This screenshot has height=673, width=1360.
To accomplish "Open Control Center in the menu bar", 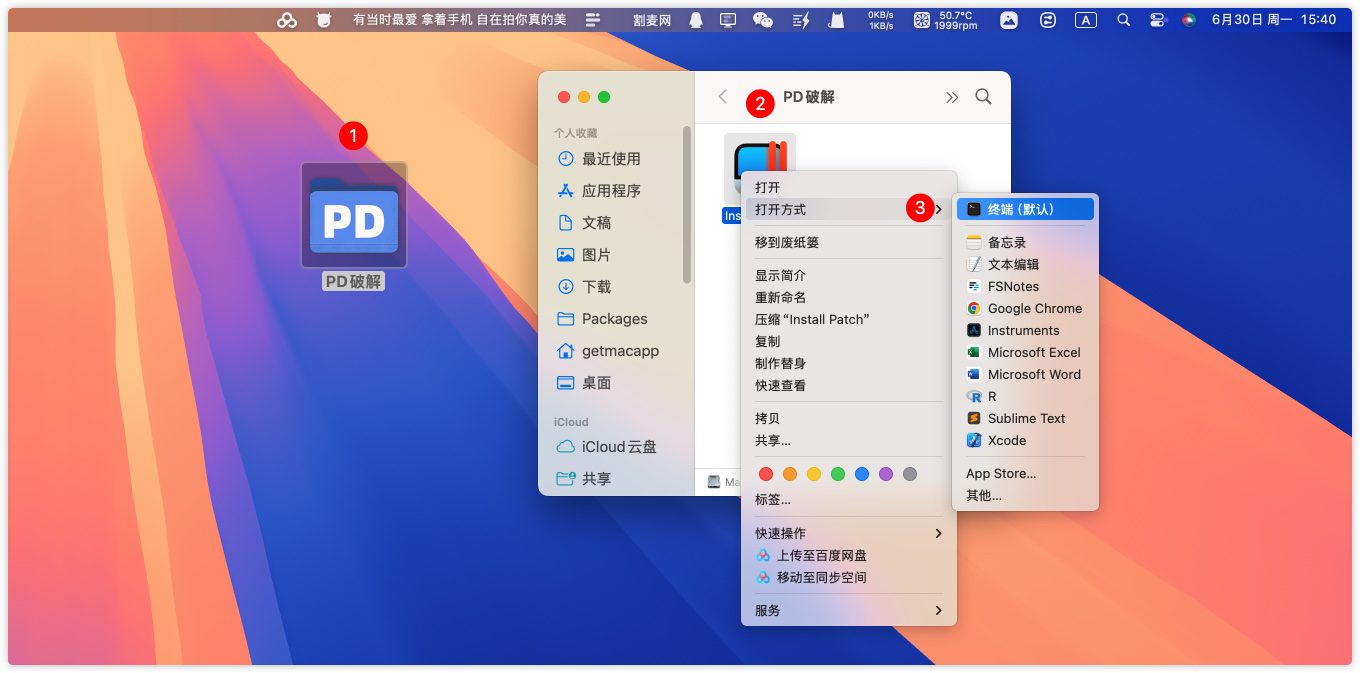I will 1157,20.
